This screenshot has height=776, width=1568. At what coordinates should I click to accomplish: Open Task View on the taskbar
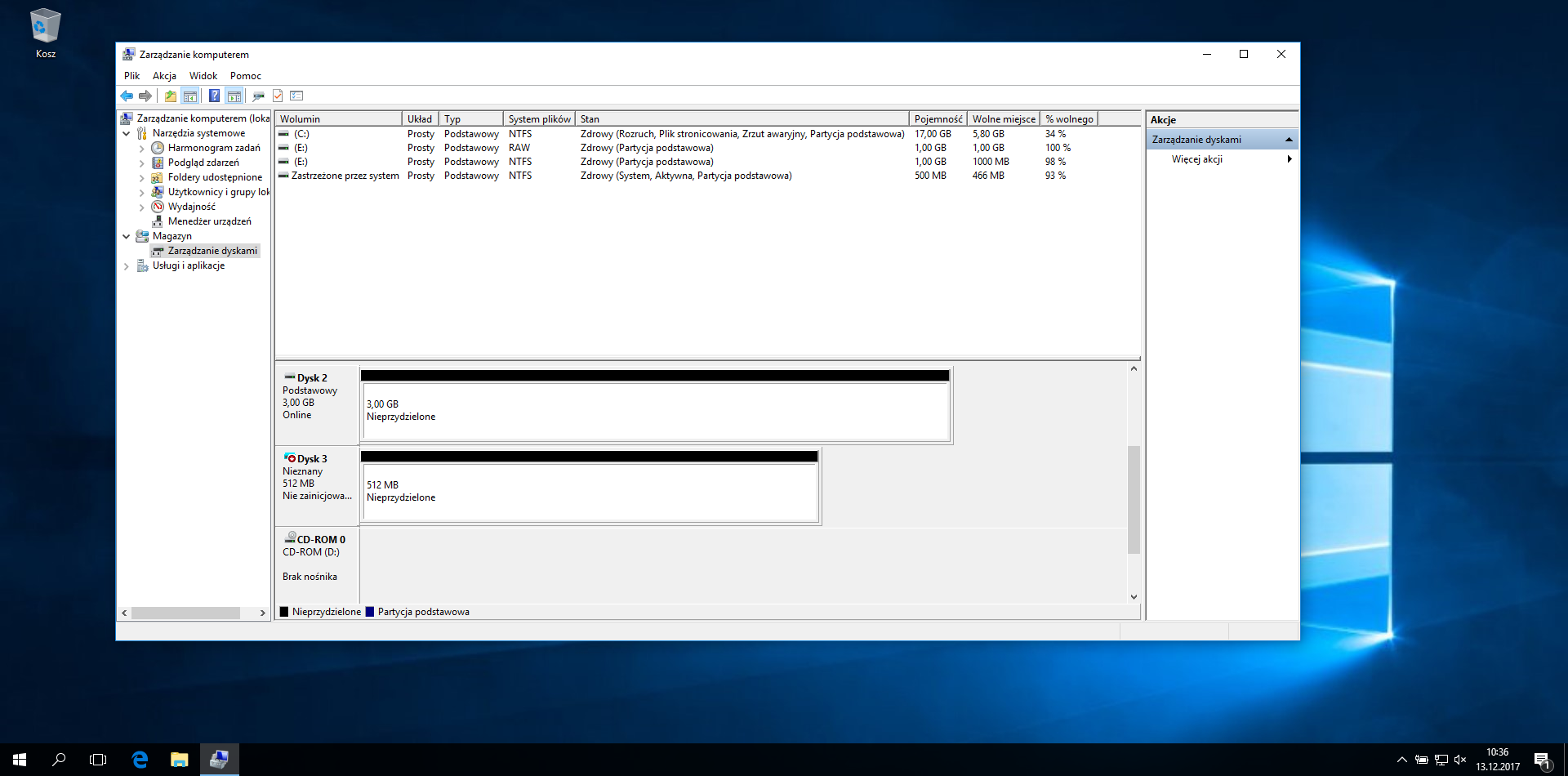[x=98, y=760]
